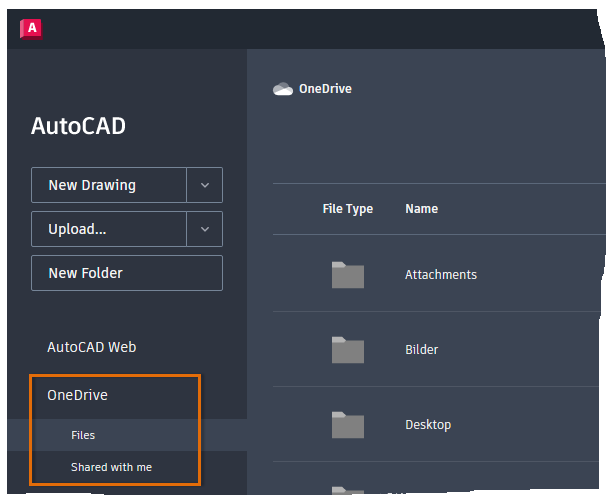Open the Bilder folder icon
The height and width of the screenshot is (504, 614).
(348, 350)
